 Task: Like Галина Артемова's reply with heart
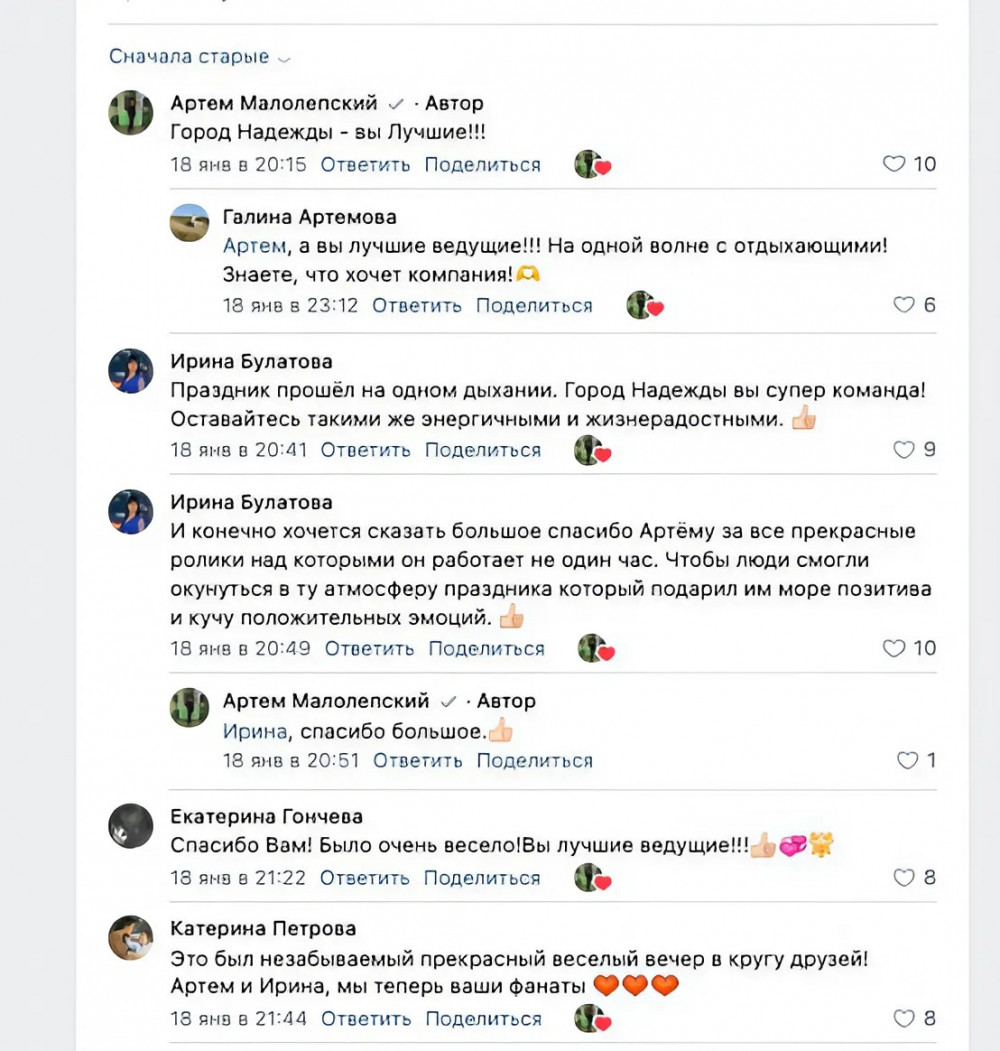pyautogui.click(x=904, y=305)
